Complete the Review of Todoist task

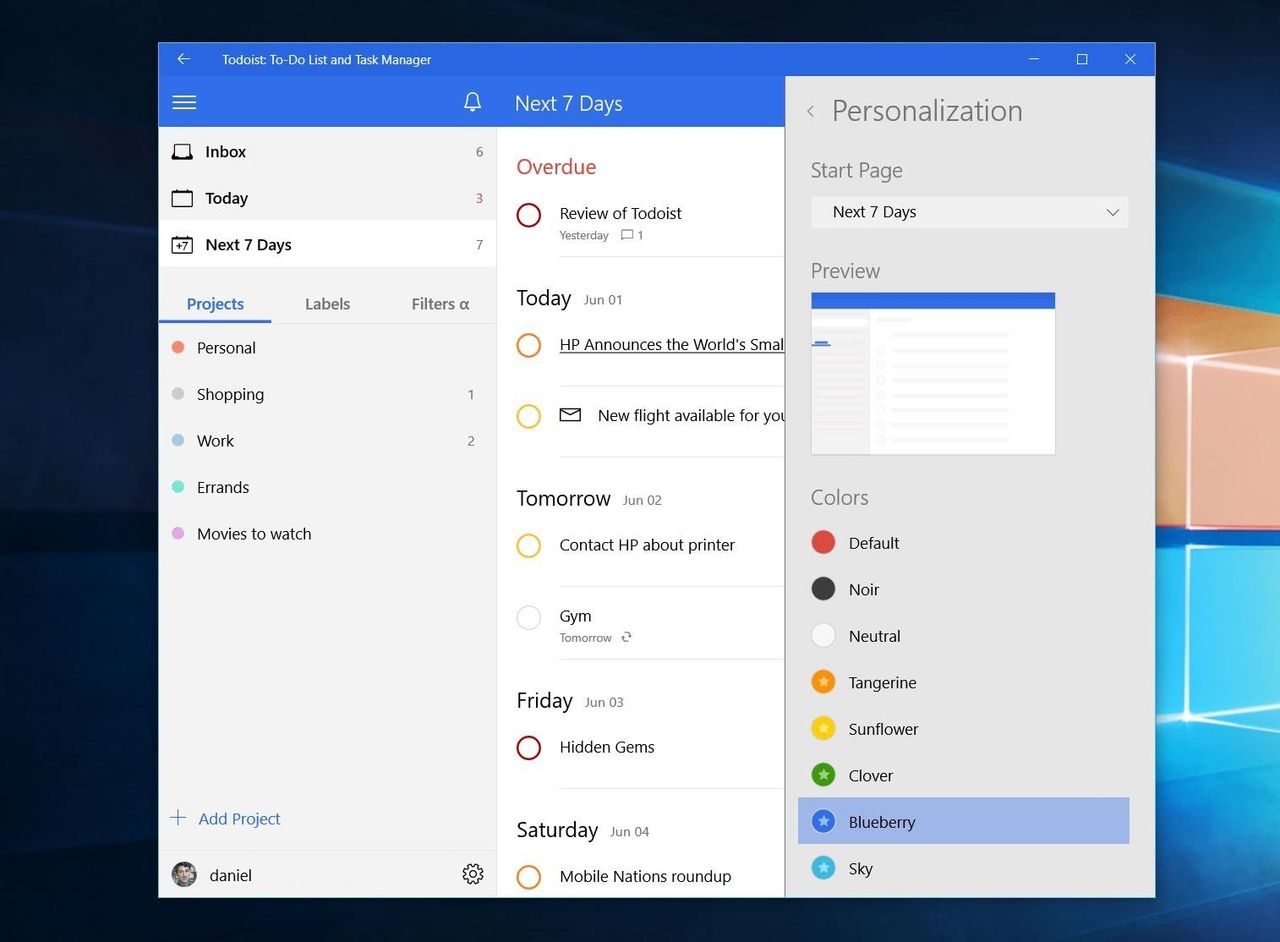529,215
